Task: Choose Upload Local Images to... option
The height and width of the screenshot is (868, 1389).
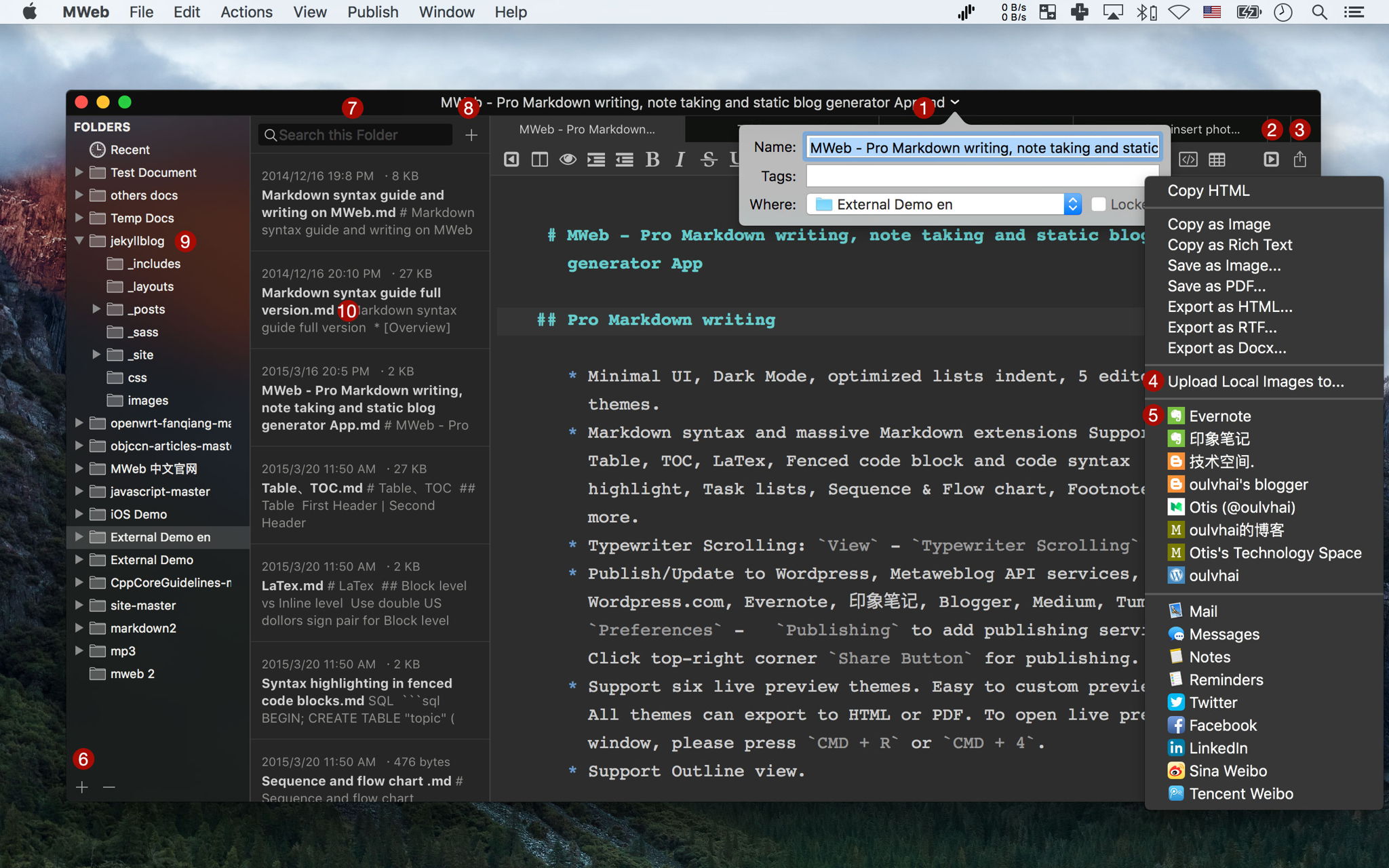Action: pos(1255,382)
